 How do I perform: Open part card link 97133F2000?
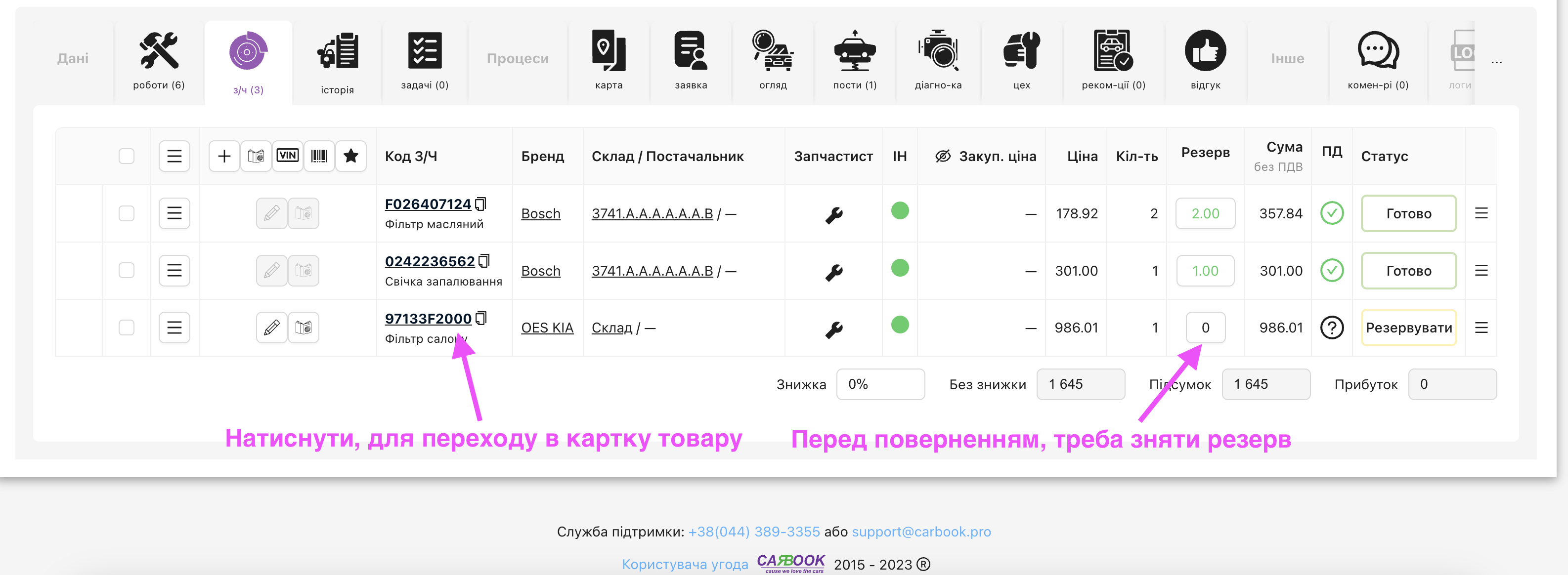click(x=428, y=318)
